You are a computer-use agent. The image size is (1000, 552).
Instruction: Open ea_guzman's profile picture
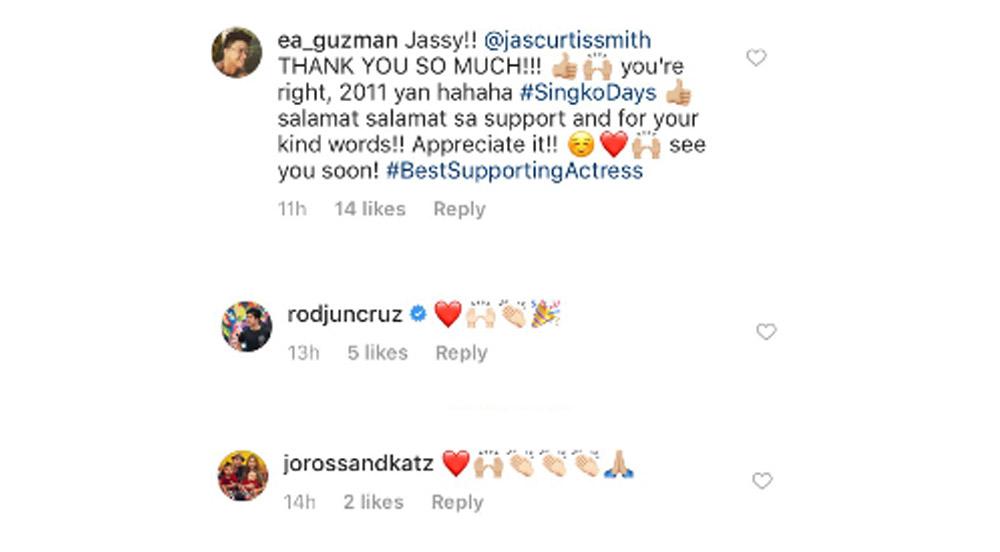[x=237, y=52]
